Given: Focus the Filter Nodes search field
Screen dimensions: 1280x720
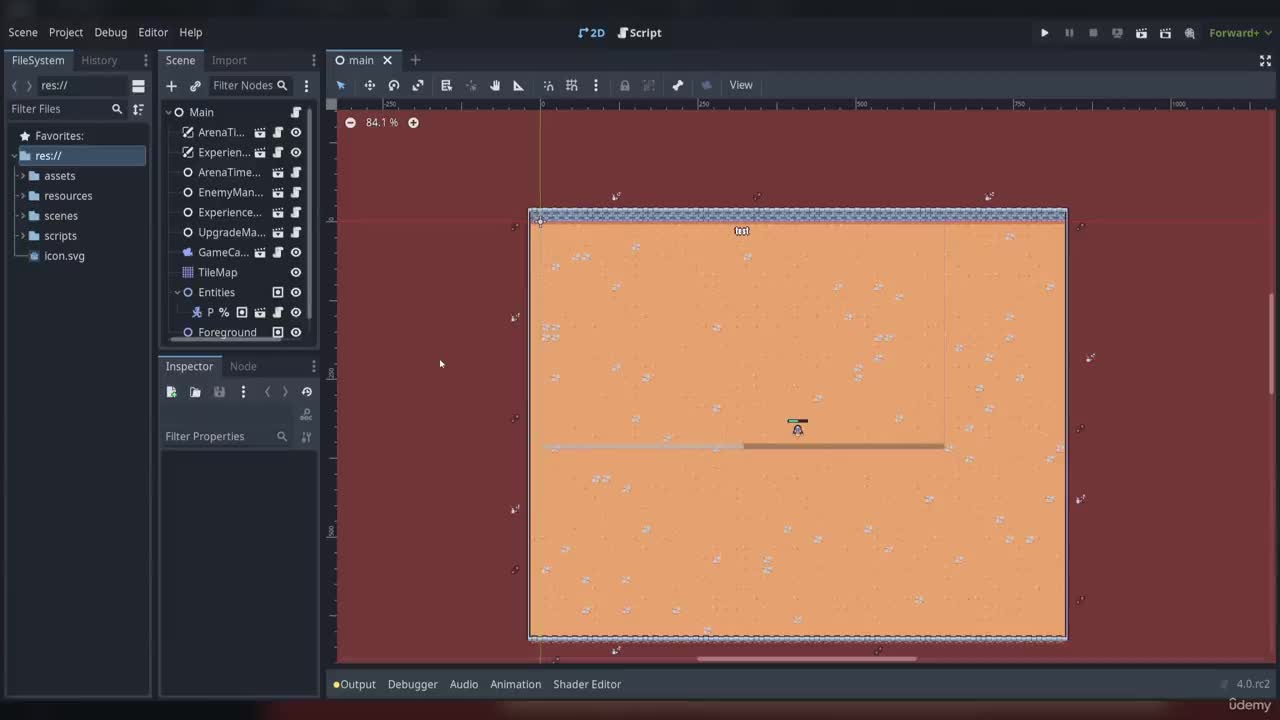Looking at the screenshot, I should 249,86.
